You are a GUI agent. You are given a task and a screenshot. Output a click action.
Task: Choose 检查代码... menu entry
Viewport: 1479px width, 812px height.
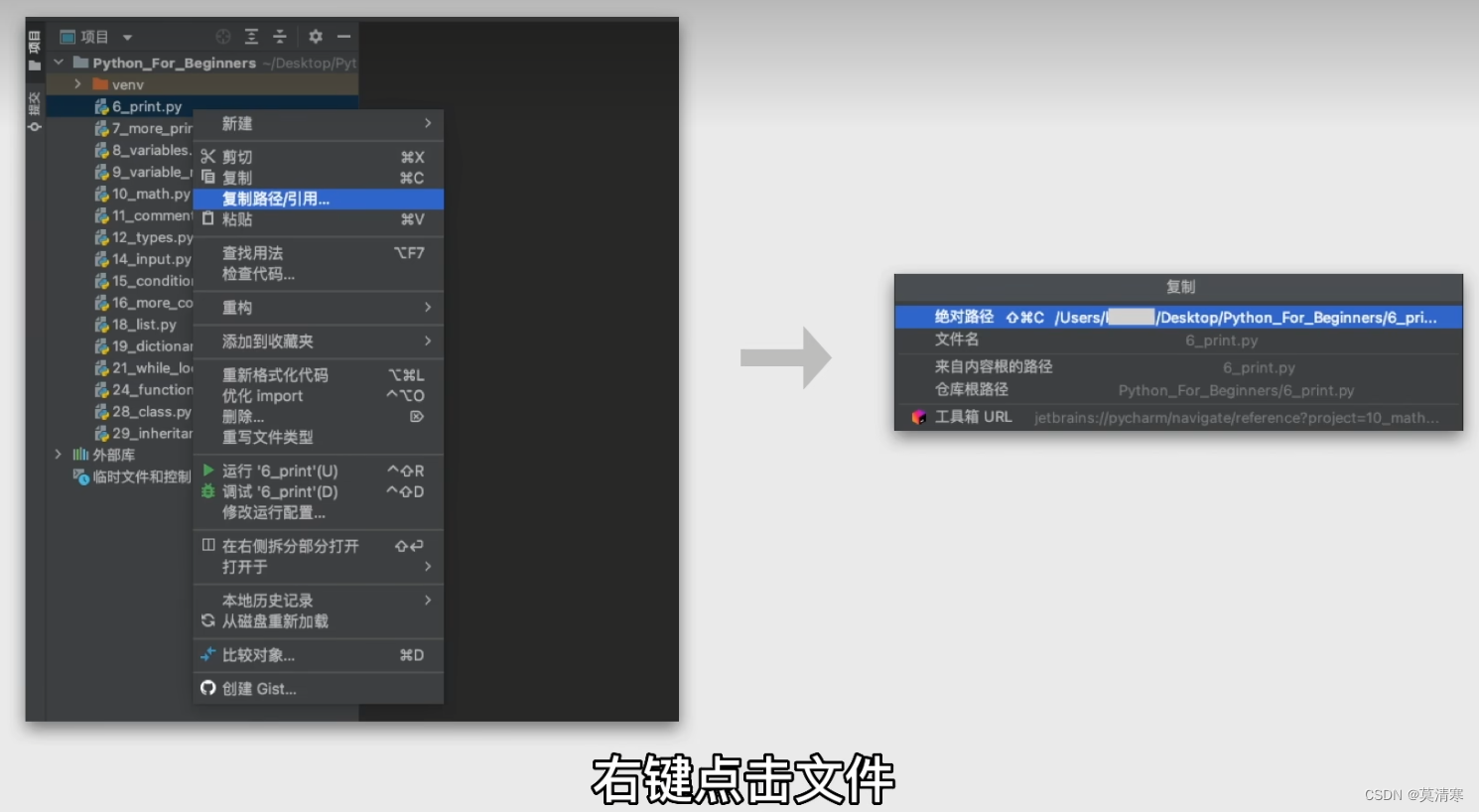pyautogui.click(x=319, y=274)
